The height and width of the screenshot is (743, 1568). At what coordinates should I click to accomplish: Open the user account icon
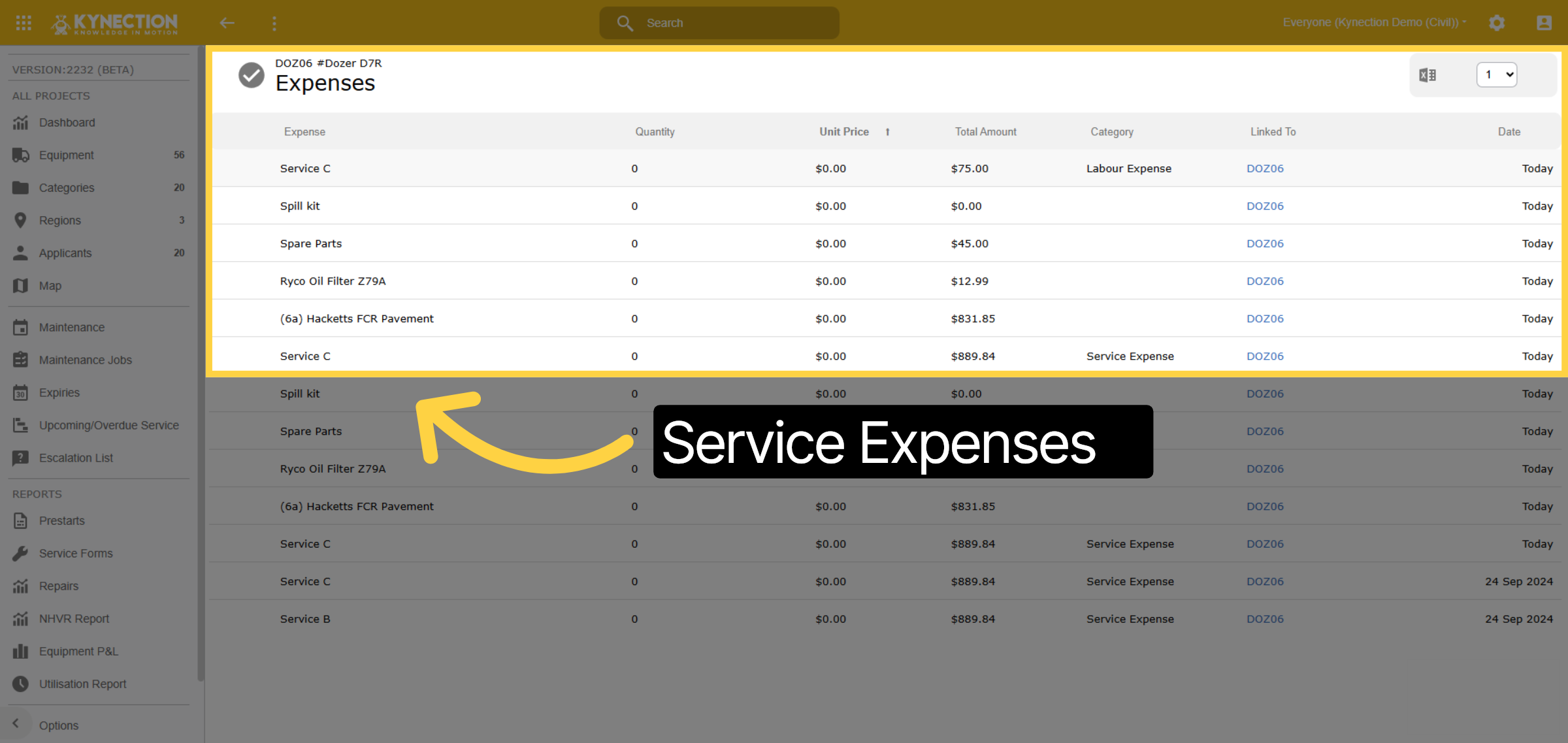tap(1544, 23)
